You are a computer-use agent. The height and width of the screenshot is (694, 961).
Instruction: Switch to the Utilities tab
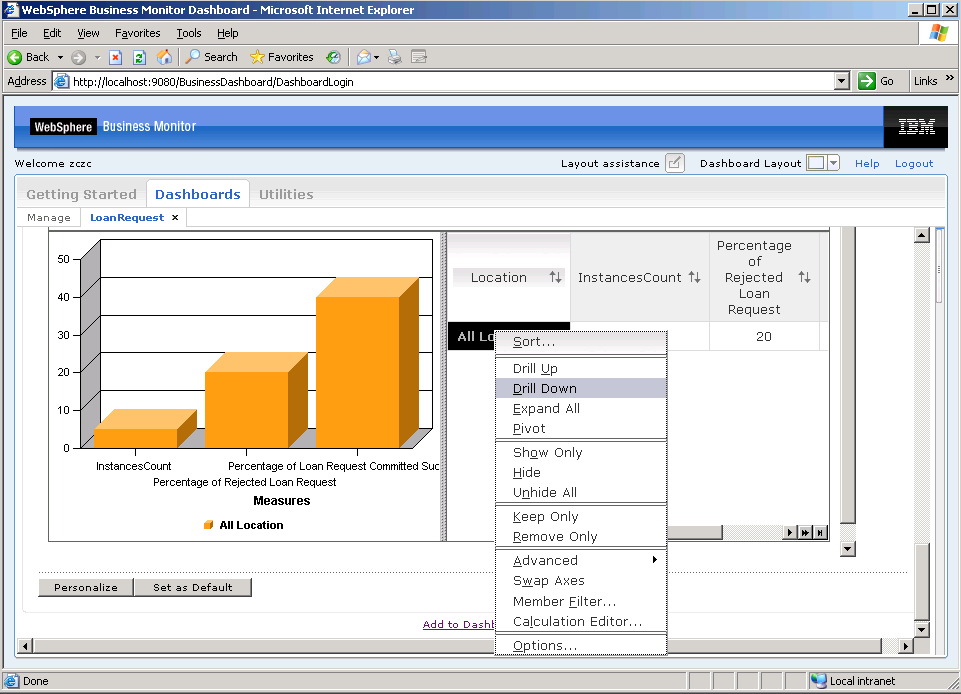tap(286, 194)
